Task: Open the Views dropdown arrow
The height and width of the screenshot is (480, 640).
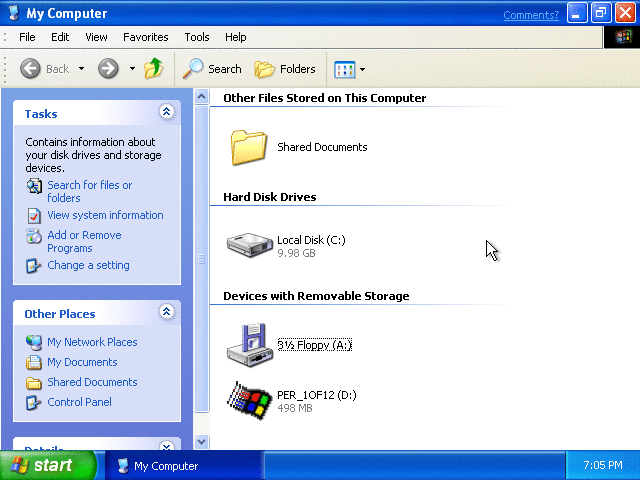Action: pyautogui.click(x=362, y=69)
